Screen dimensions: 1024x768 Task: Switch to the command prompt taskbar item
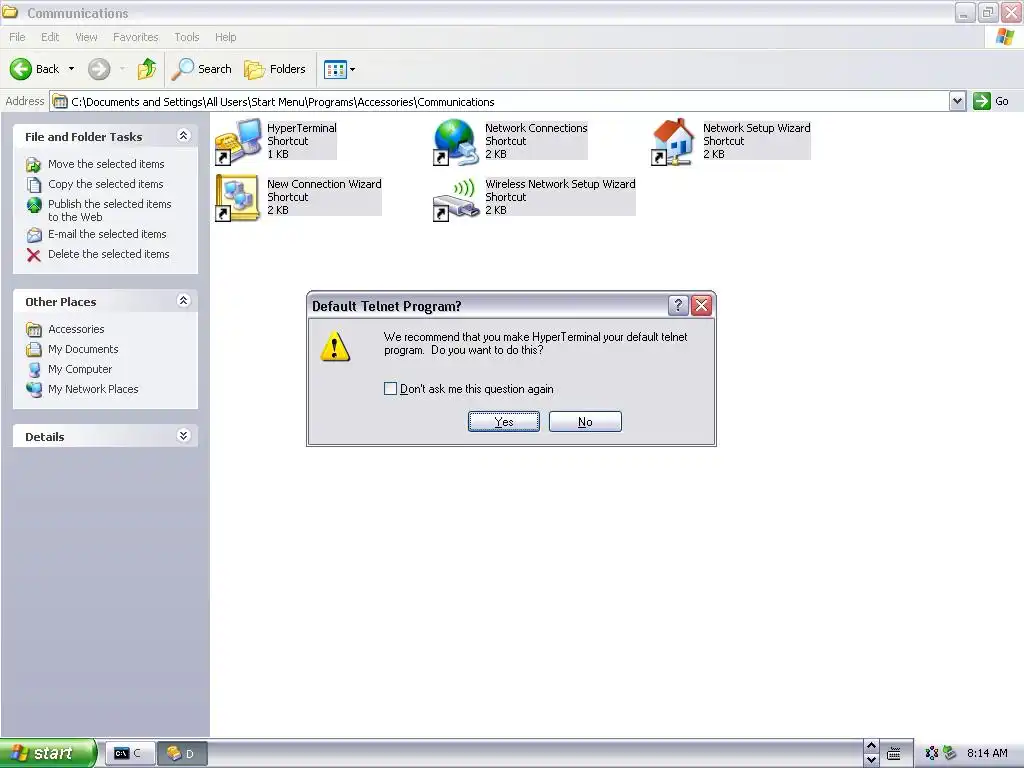129,753
